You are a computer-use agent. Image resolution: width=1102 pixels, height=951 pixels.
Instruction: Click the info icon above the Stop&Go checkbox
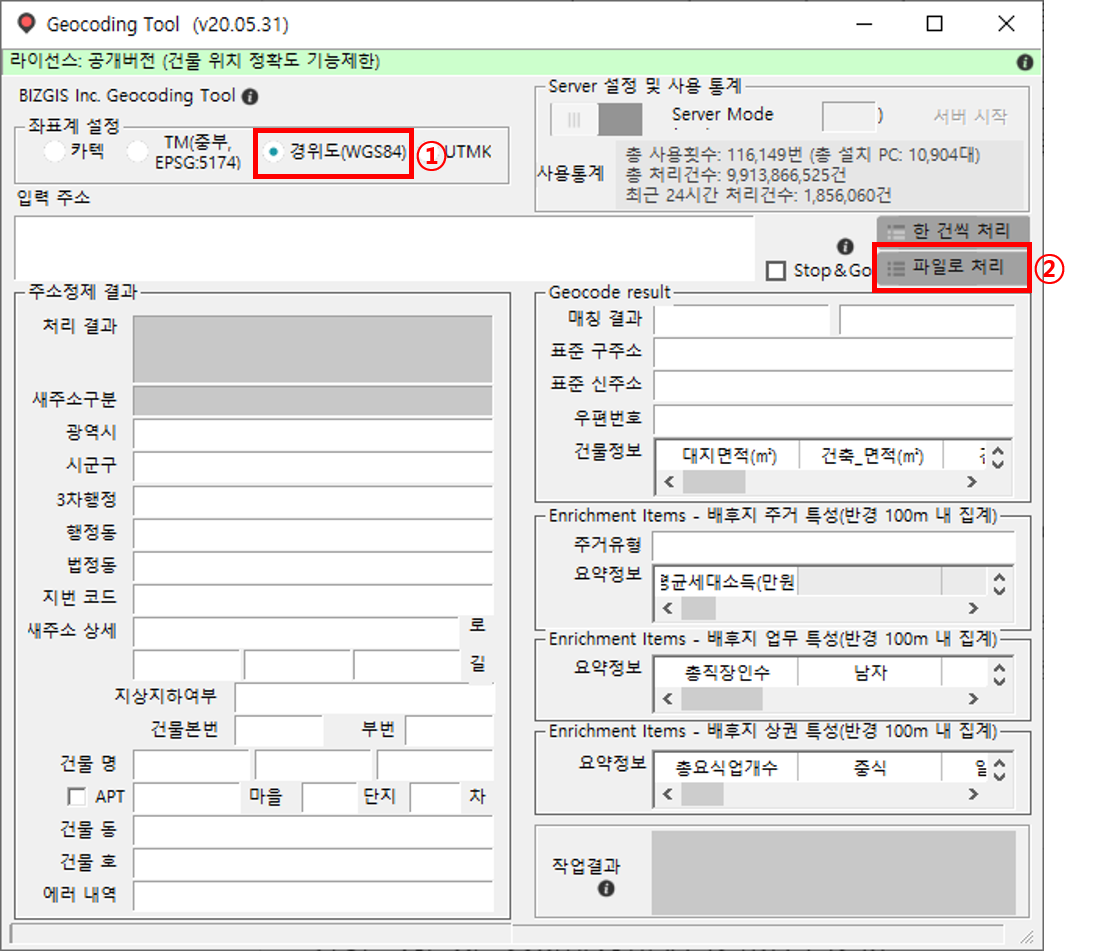click(x=845, y=246)
